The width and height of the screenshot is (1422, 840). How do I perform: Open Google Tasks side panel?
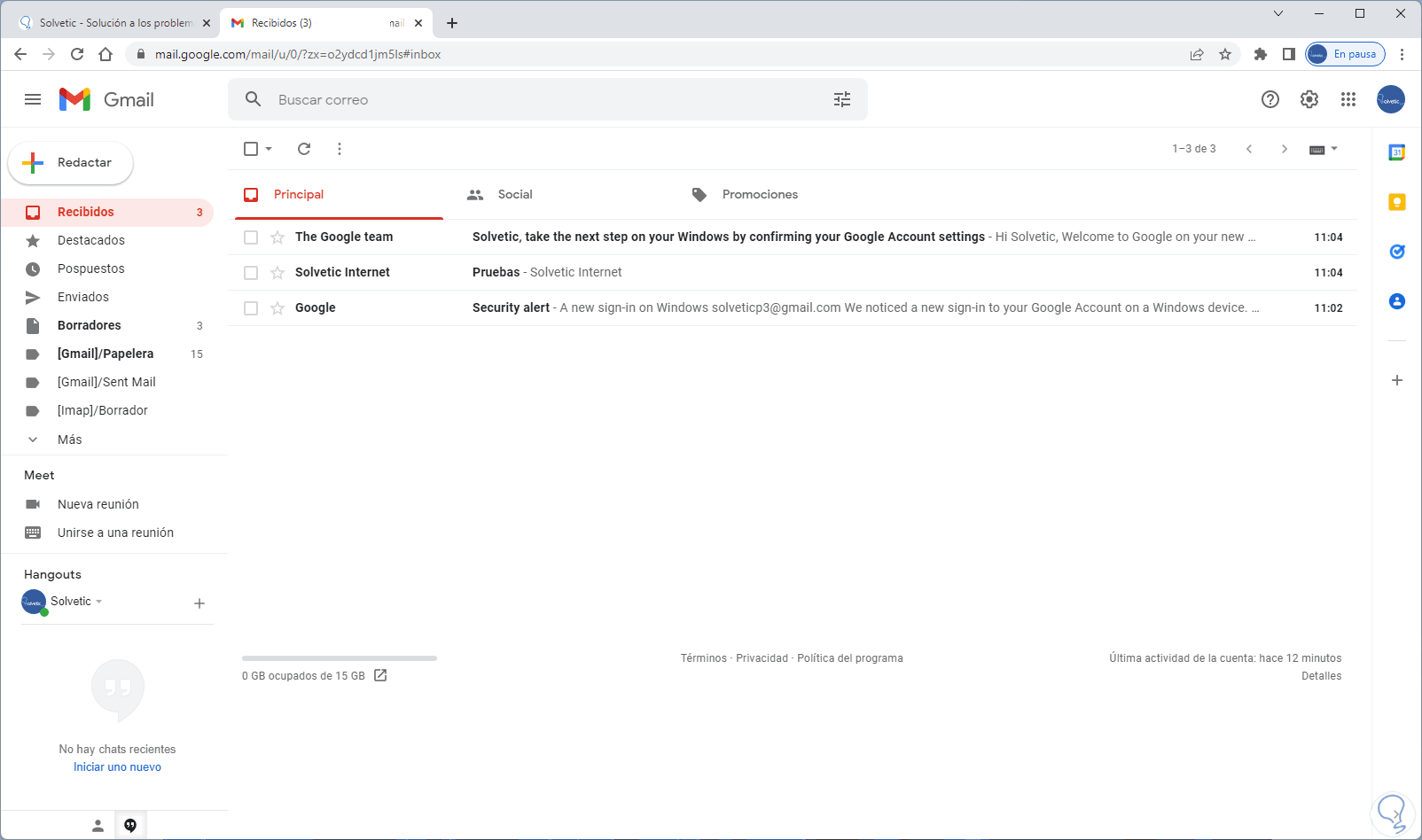pyautogui.click(x=1397, y=252)
